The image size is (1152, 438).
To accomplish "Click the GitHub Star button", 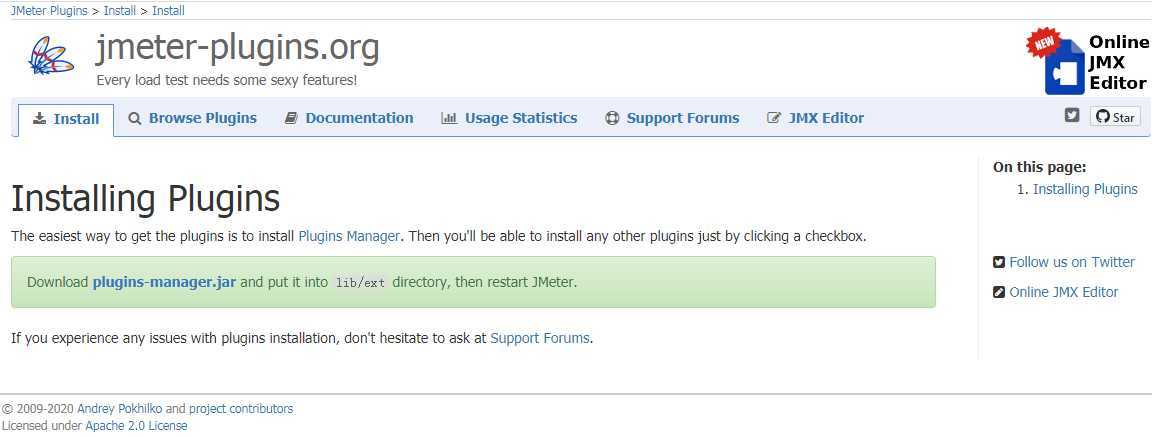I will tap(1115, 117).
